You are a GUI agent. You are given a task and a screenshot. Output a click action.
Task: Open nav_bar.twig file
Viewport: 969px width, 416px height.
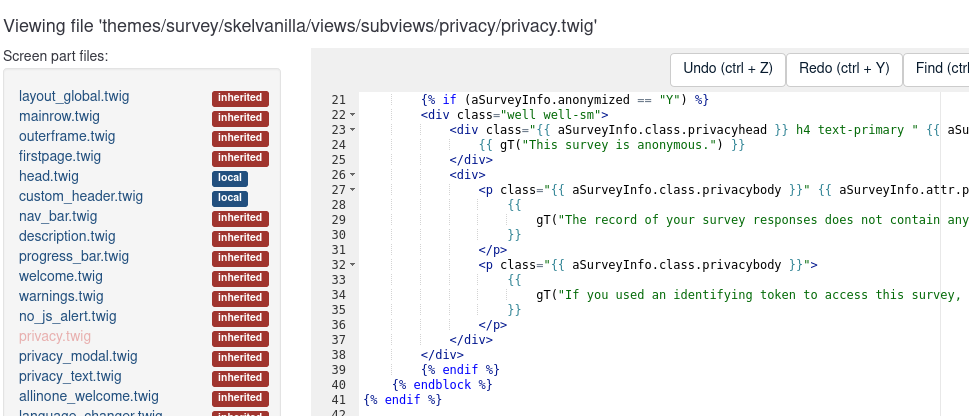click(58, 217)
